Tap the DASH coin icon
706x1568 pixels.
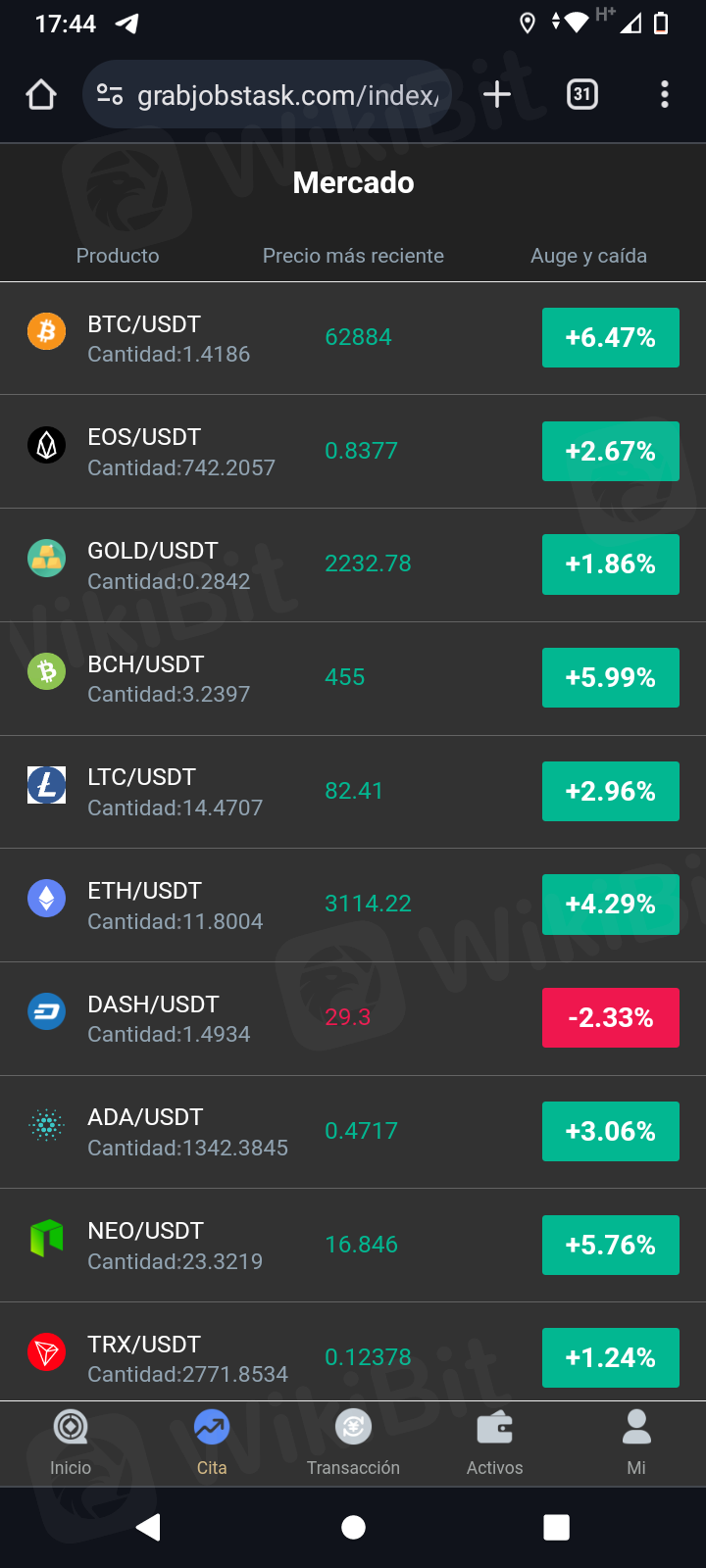(x=46, y=1011)
